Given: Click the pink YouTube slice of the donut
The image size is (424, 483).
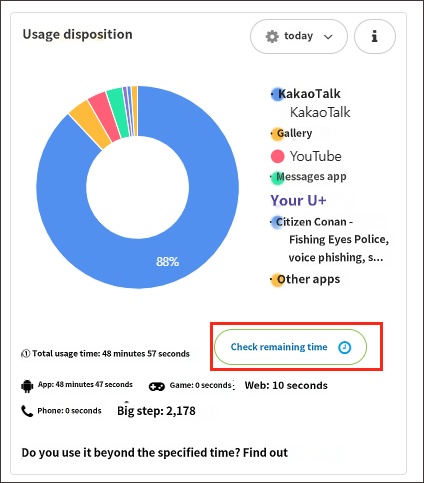Looking at the screenshot, I should pyautogui.click(x=104, y=117).
